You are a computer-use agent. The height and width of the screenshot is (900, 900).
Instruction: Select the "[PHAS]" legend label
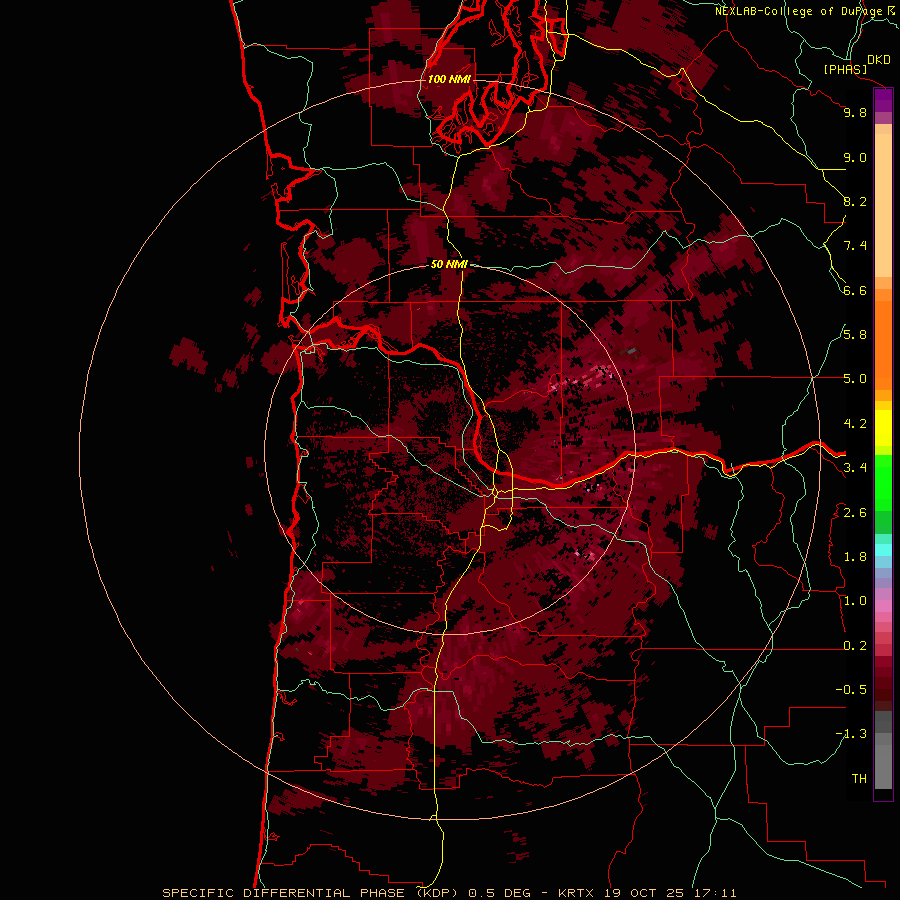click(845, 69)
